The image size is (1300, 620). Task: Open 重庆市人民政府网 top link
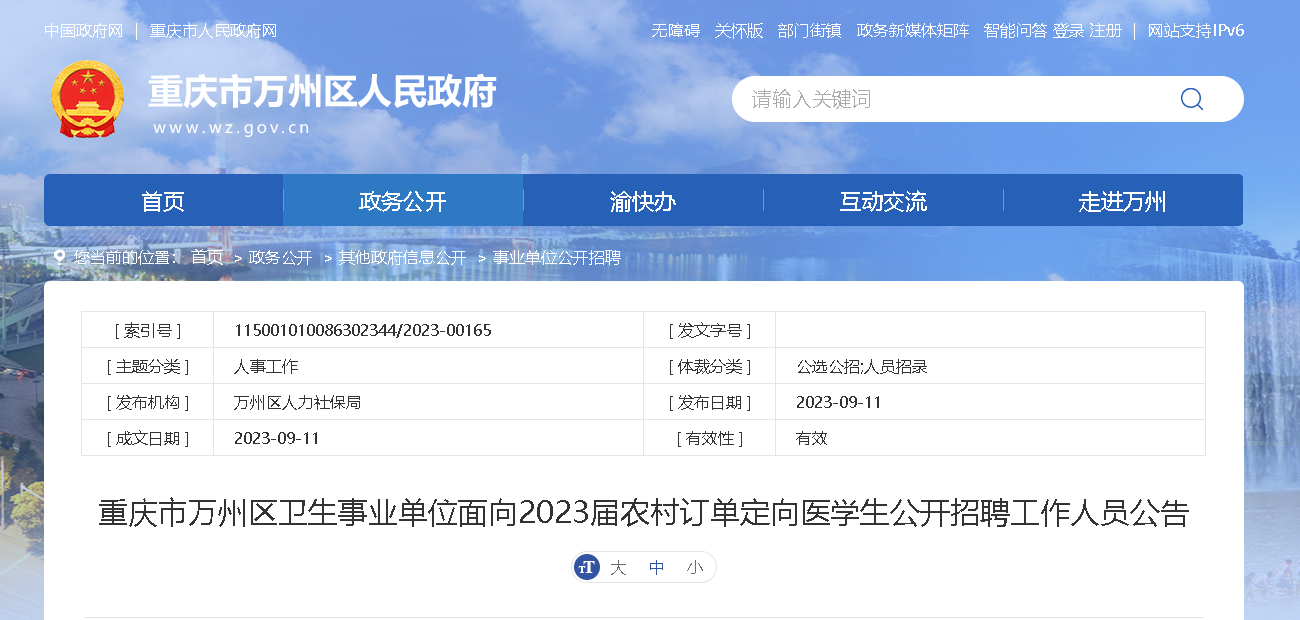click(x=213, y=31)
